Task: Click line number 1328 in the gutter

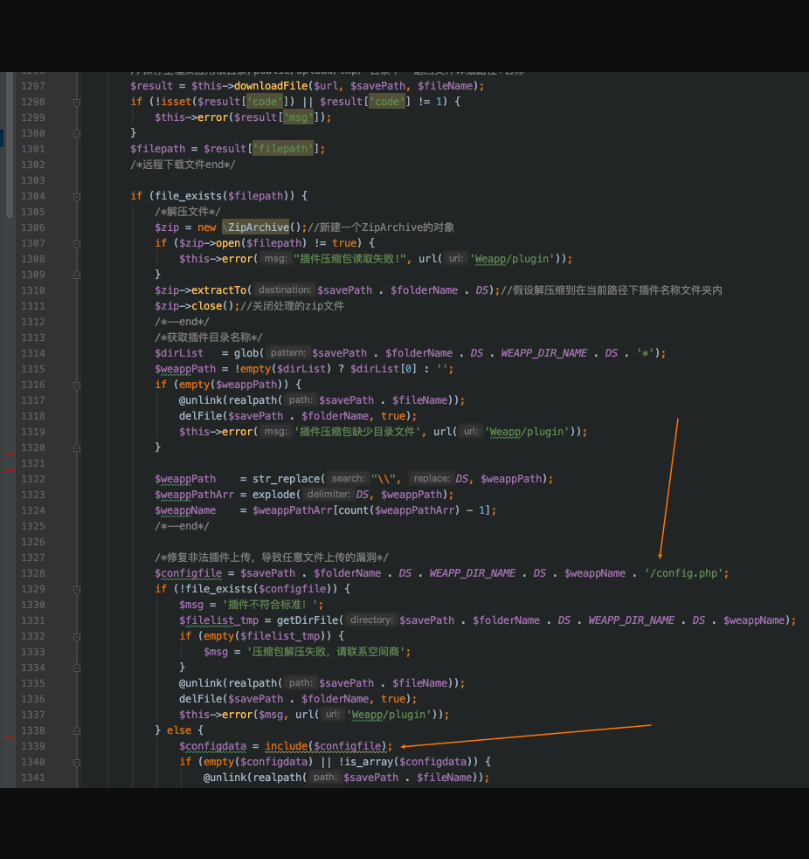Action: click(x=32, y=573)
